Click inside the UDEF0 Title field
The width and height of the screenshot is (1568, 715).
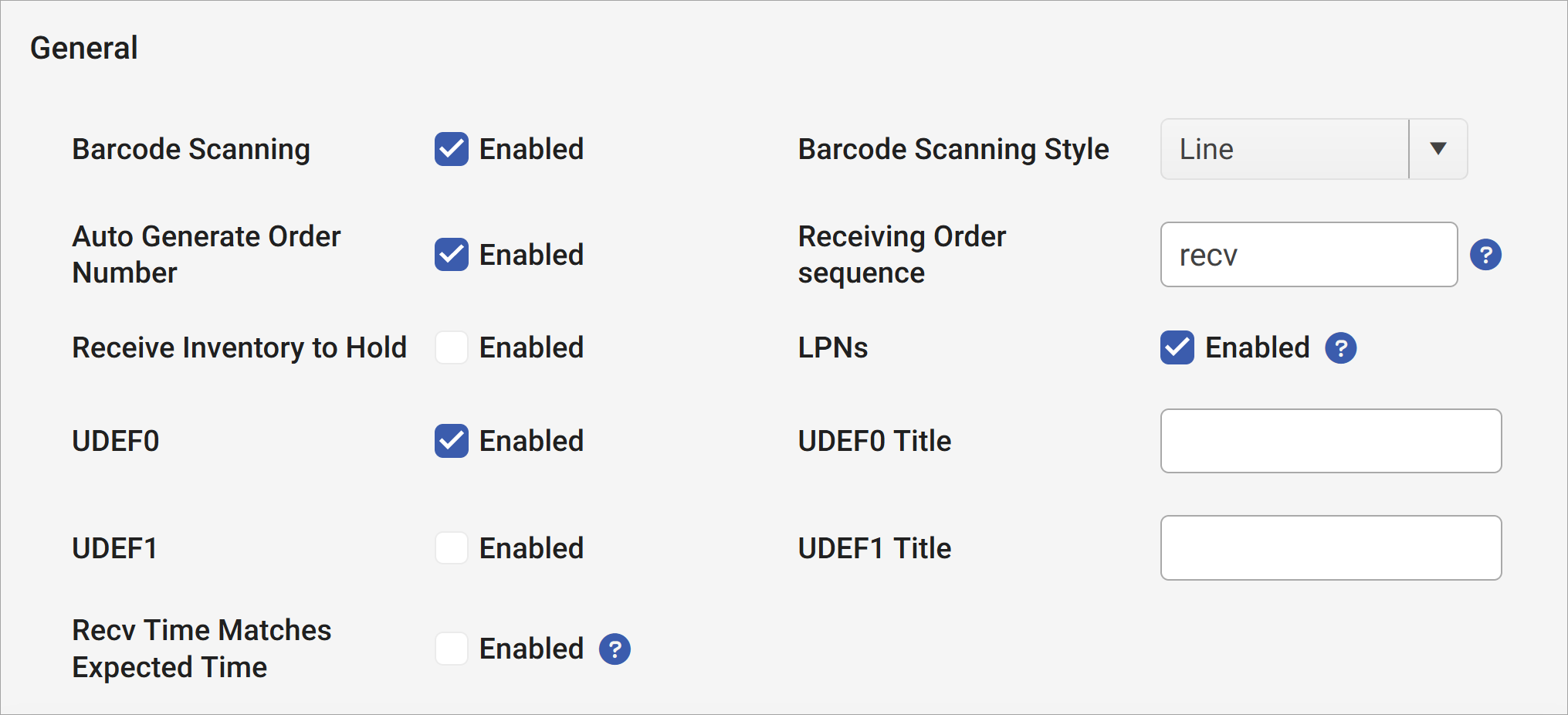1329,441
